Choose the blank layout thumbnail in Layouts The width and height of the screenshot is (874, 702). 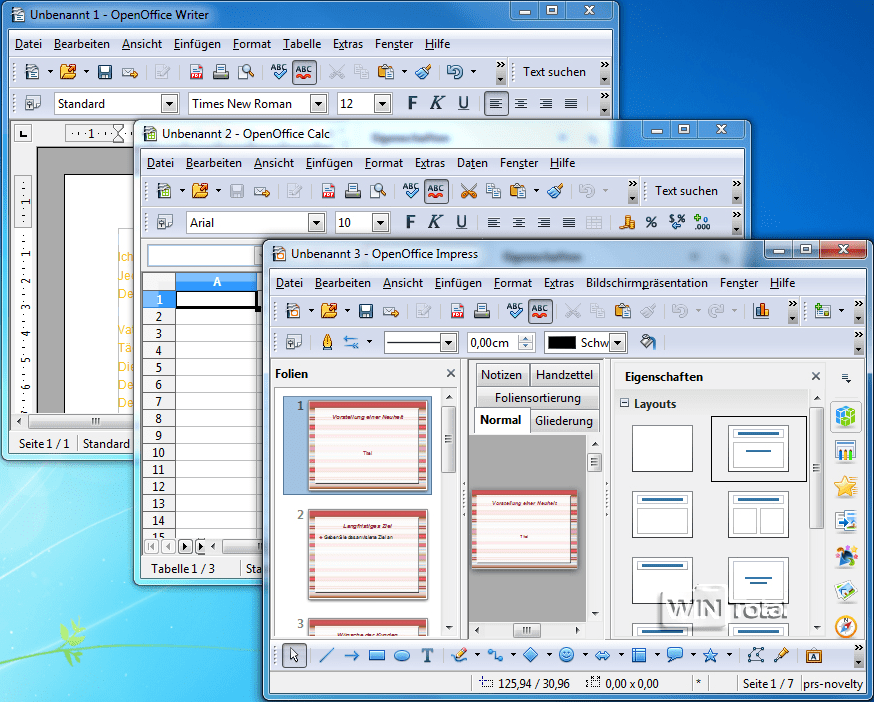662,449
